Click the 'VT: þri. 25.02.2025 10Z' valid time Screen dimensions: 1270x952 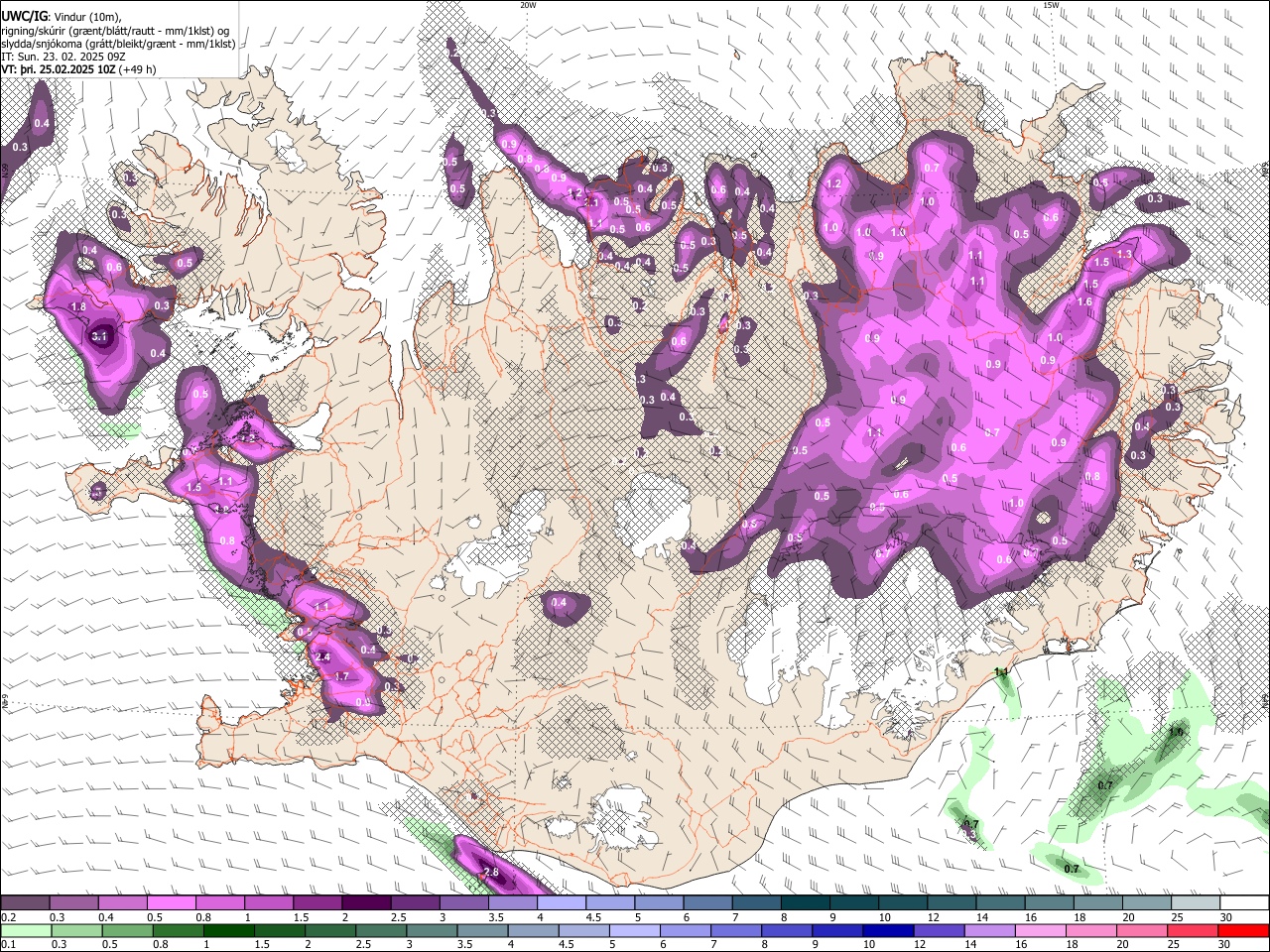(58, 69)
